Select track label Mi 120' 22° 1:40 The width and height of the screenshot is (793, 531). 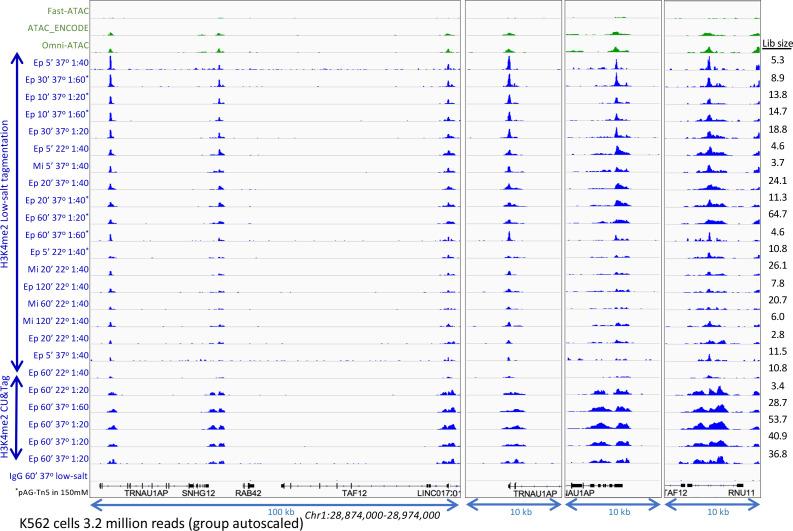[x=56, y=321]
